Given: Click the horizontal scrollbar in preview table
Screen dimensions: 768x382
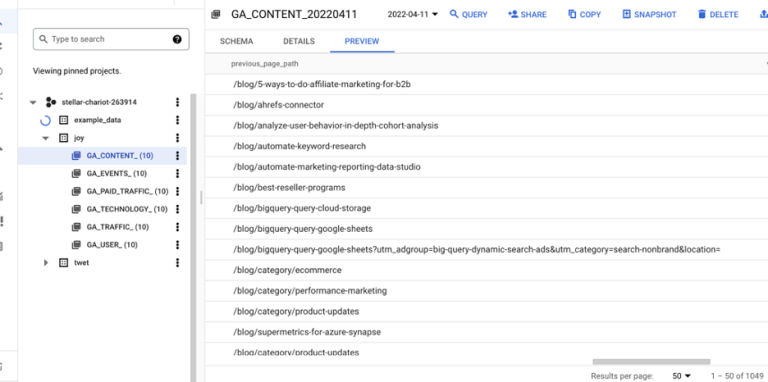Looking at the screenshot, I should tap(651, 362).
